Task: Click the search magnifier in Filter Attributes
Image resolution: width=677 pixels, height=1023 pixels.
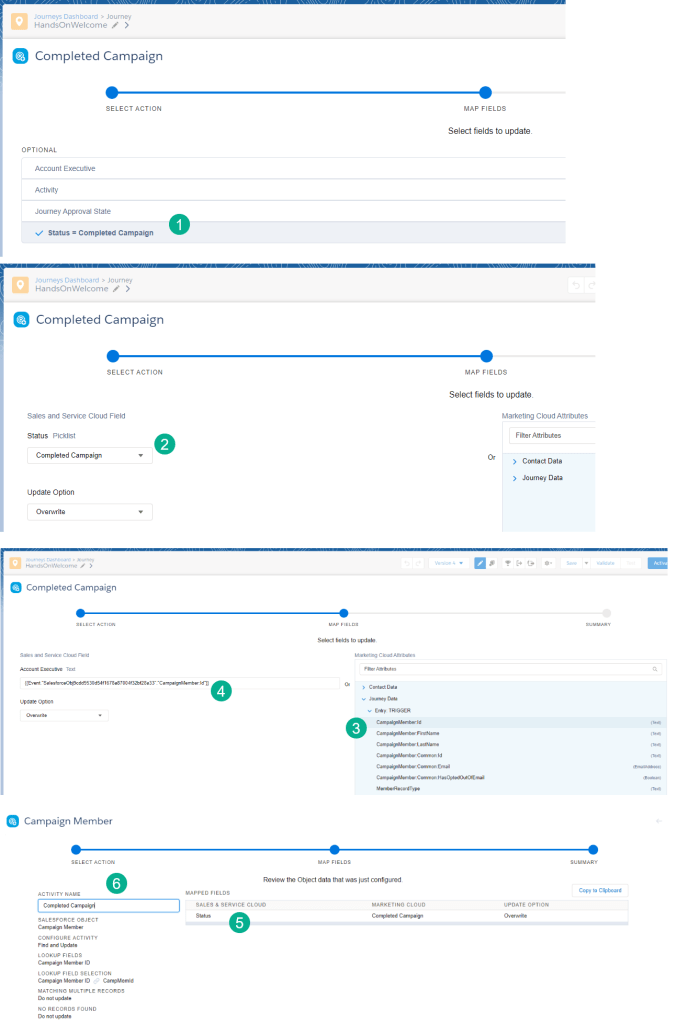Action: [x=655, y=668]
